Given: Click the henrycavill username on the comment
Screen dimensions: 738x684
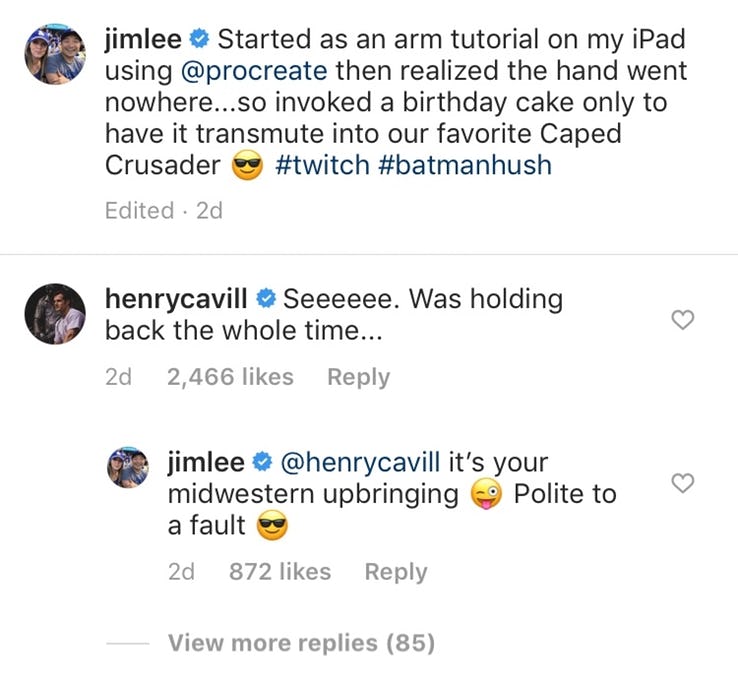Looking at the screenshot, I should point(176,299).
